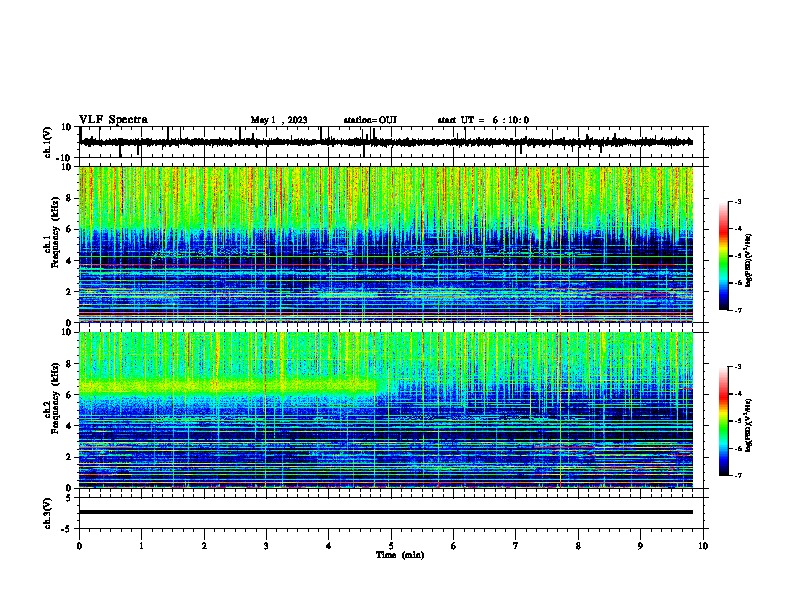Click time tick label "4" on x-axis
This screenshot has width=792, height=612.
click(329, 545)
